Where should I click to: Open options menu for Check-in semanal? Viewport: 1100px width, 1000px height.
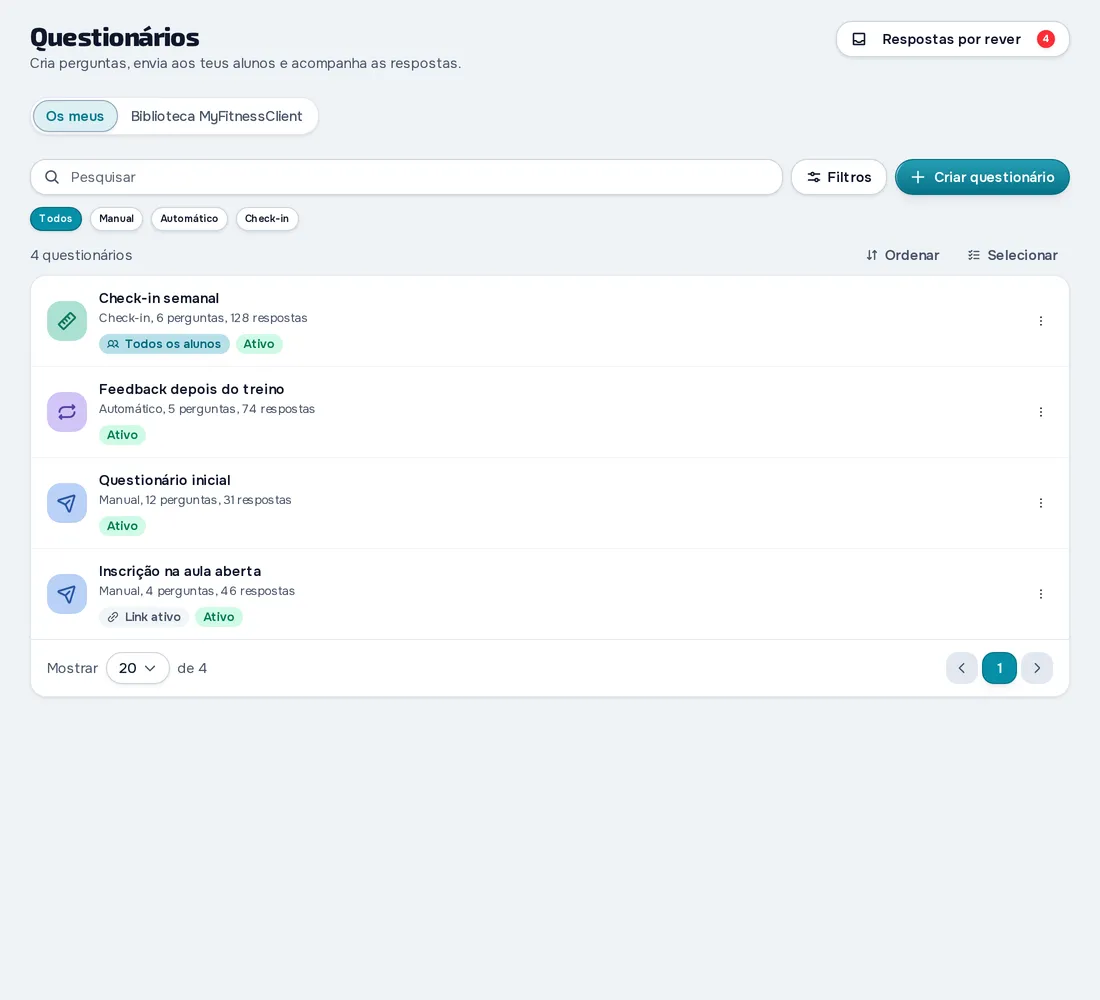1040,321
